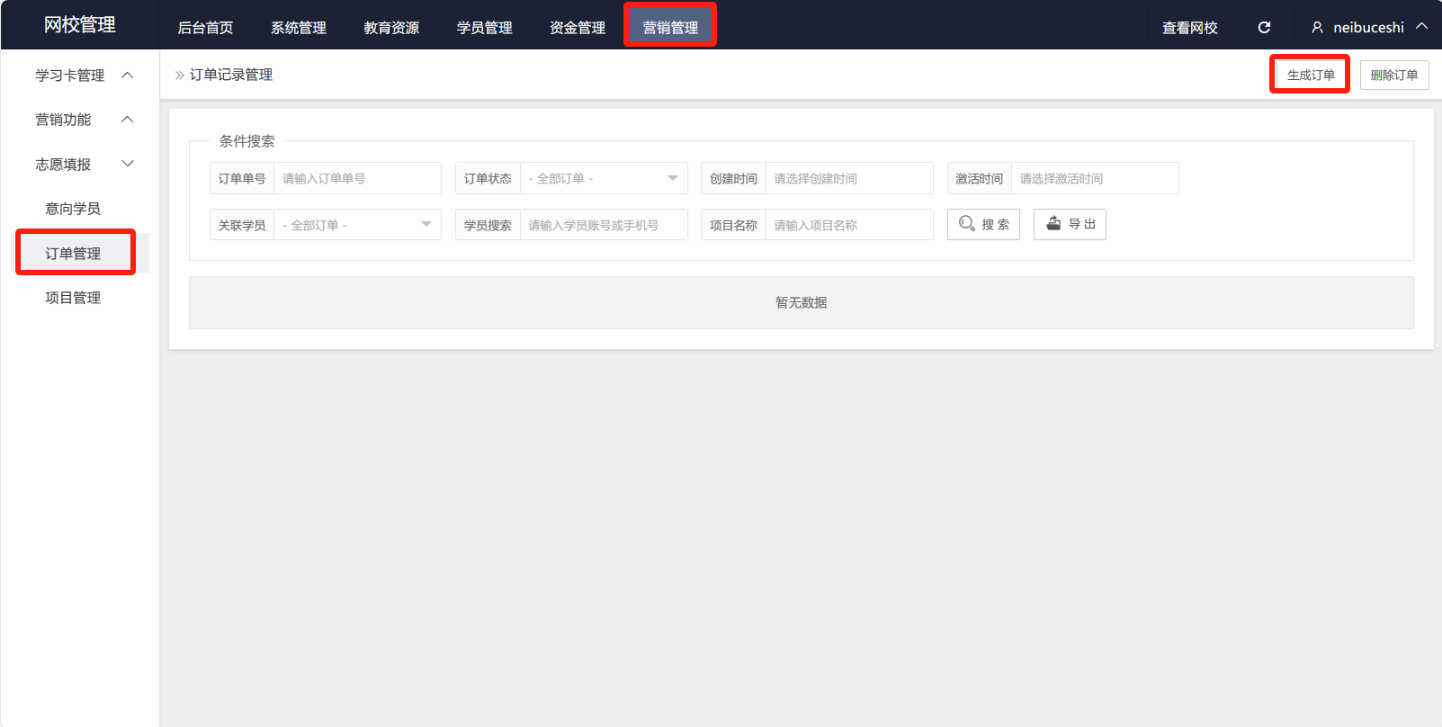
Task: Collapse the 营销功能 sidebar section
Action: click(x=127, y=119)
